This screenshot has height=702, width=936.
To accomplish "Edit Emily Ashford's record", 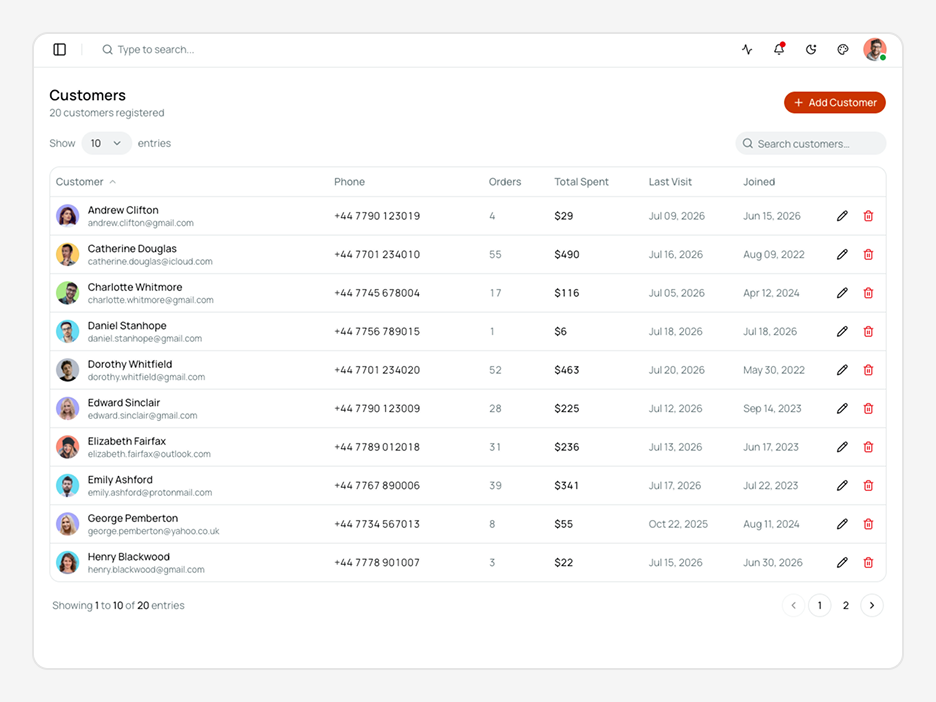I will [x=842, y=485].
